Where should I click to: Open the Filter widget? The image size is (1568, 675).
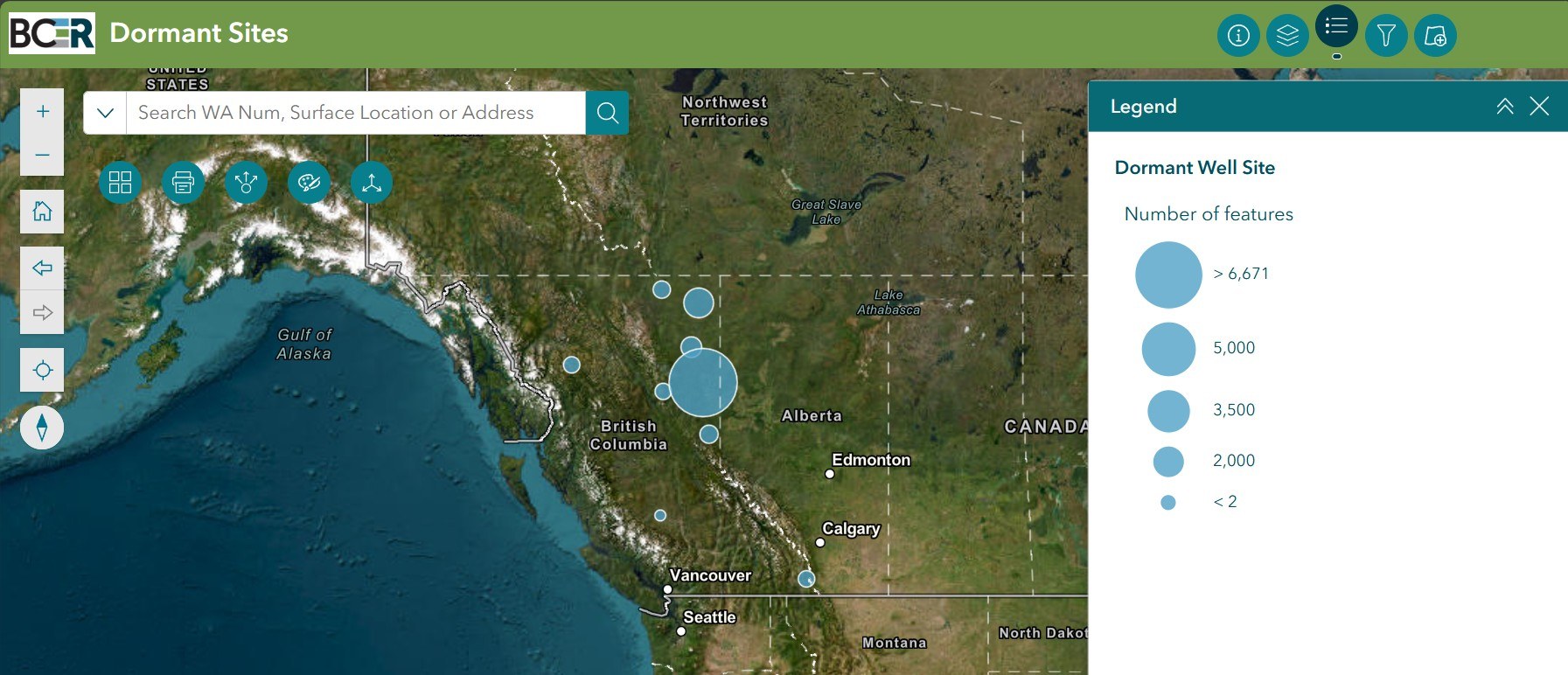1386,36
